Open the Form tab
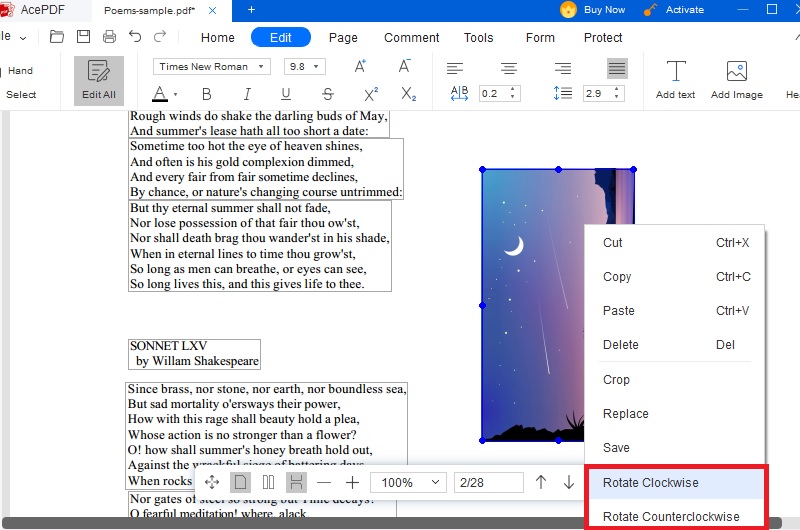Screen dimensions: 800x530 (x=540, y=38)
